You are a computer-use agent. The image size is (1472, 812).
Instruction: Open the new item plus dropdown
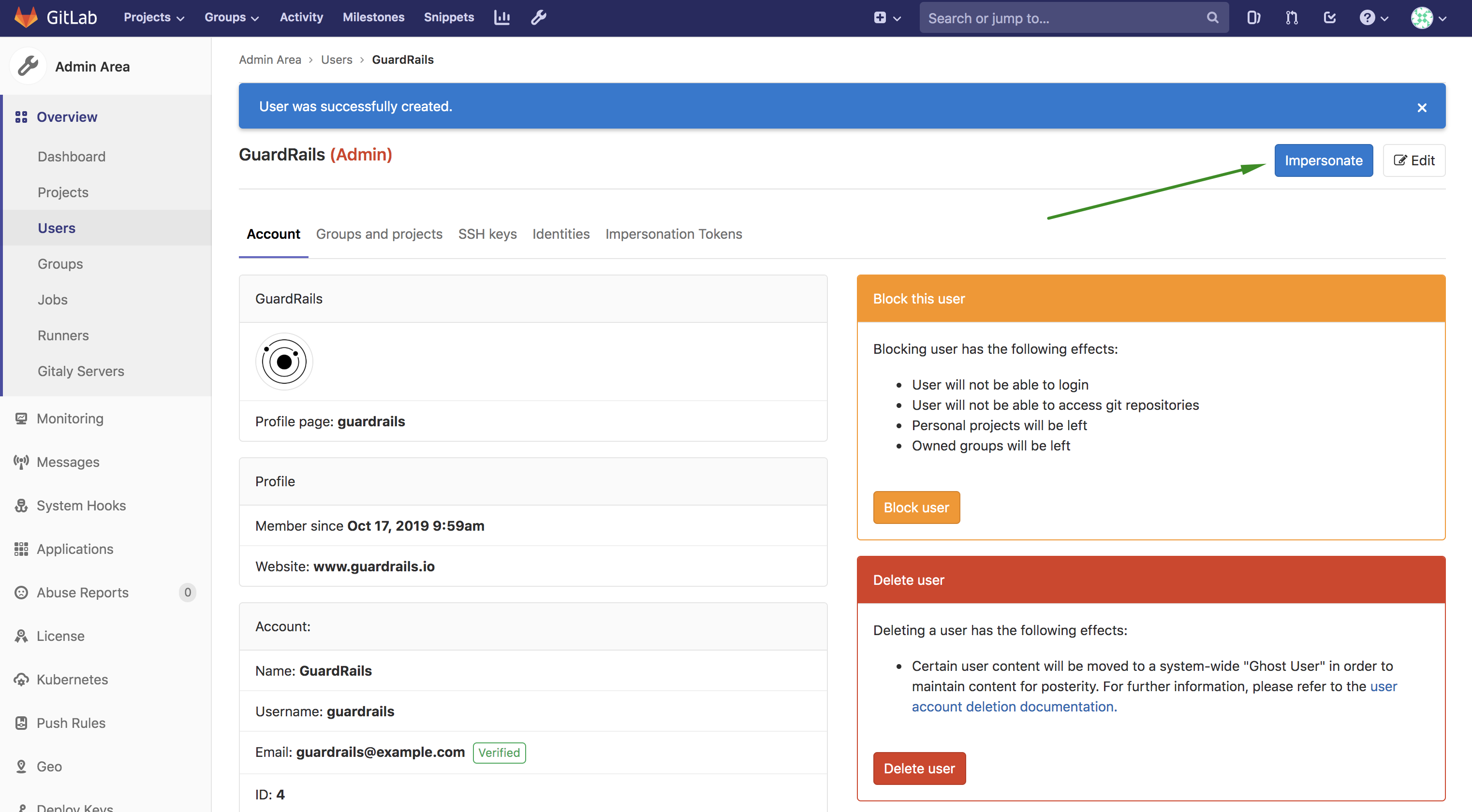[886, 18]
